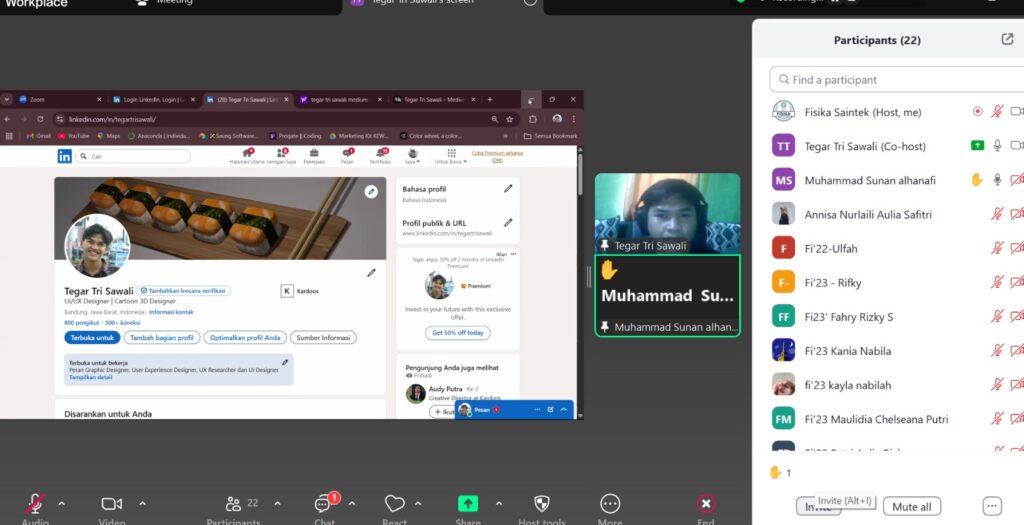
Task: Toggle mute for Fi23' Fahry Rizky S
Action: click(997, 317)
